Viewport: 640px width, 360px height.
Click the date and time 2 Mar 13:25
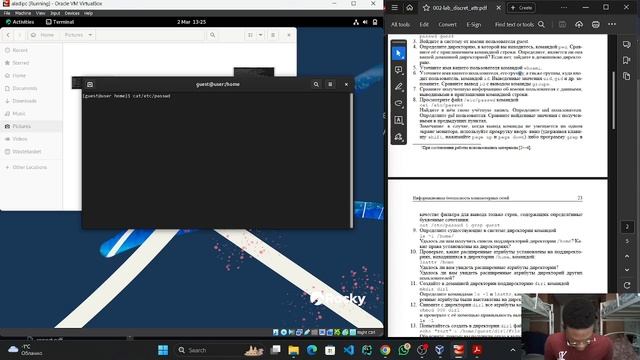(x=191, y=22)
